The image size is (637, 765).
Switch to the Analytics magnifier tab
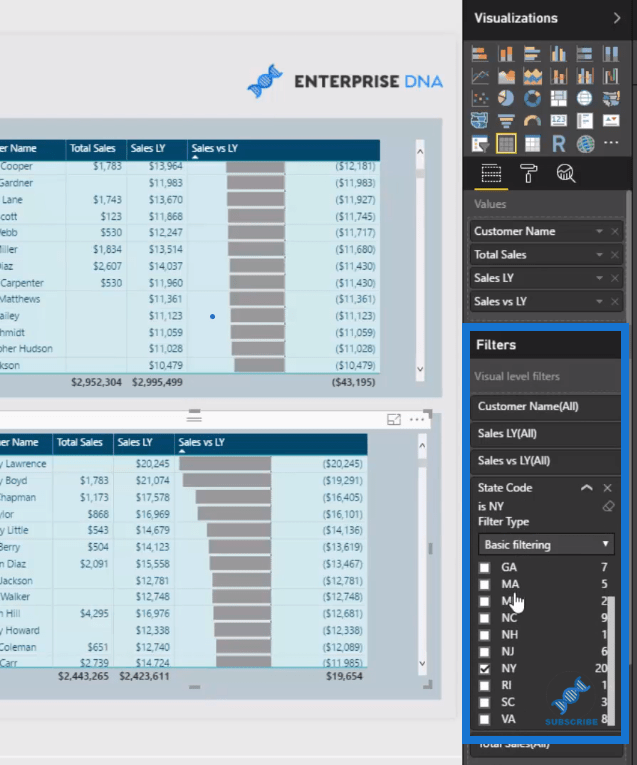click(566, 174)
